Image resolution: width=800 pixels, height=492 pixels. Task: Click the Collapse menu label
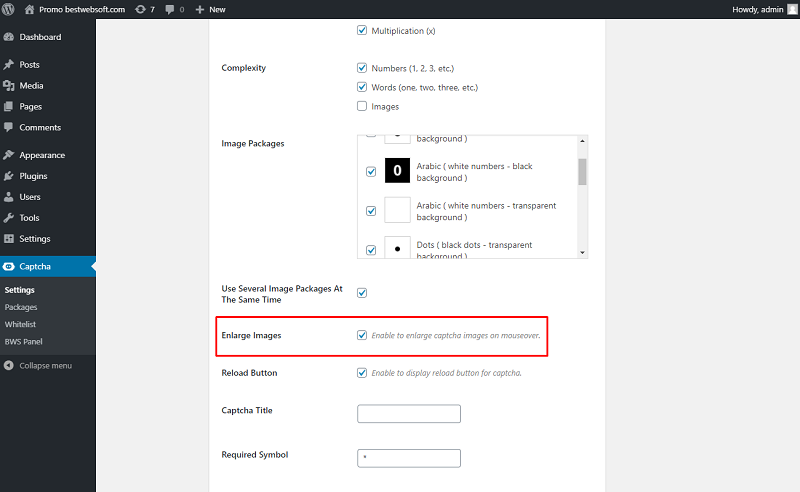point(45,365)
